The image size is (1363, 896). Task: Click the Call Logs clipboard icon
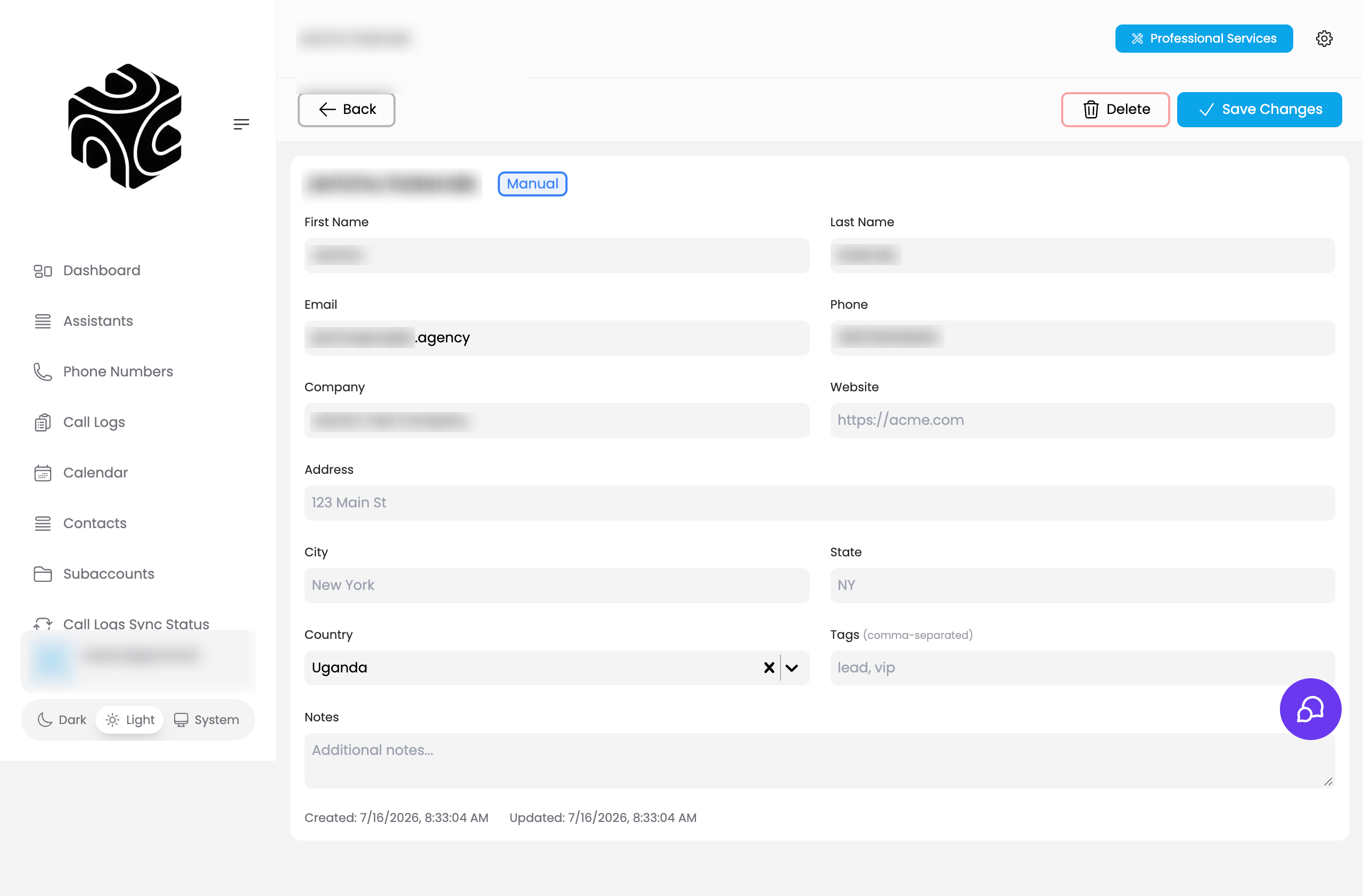[x=43, y=423]
